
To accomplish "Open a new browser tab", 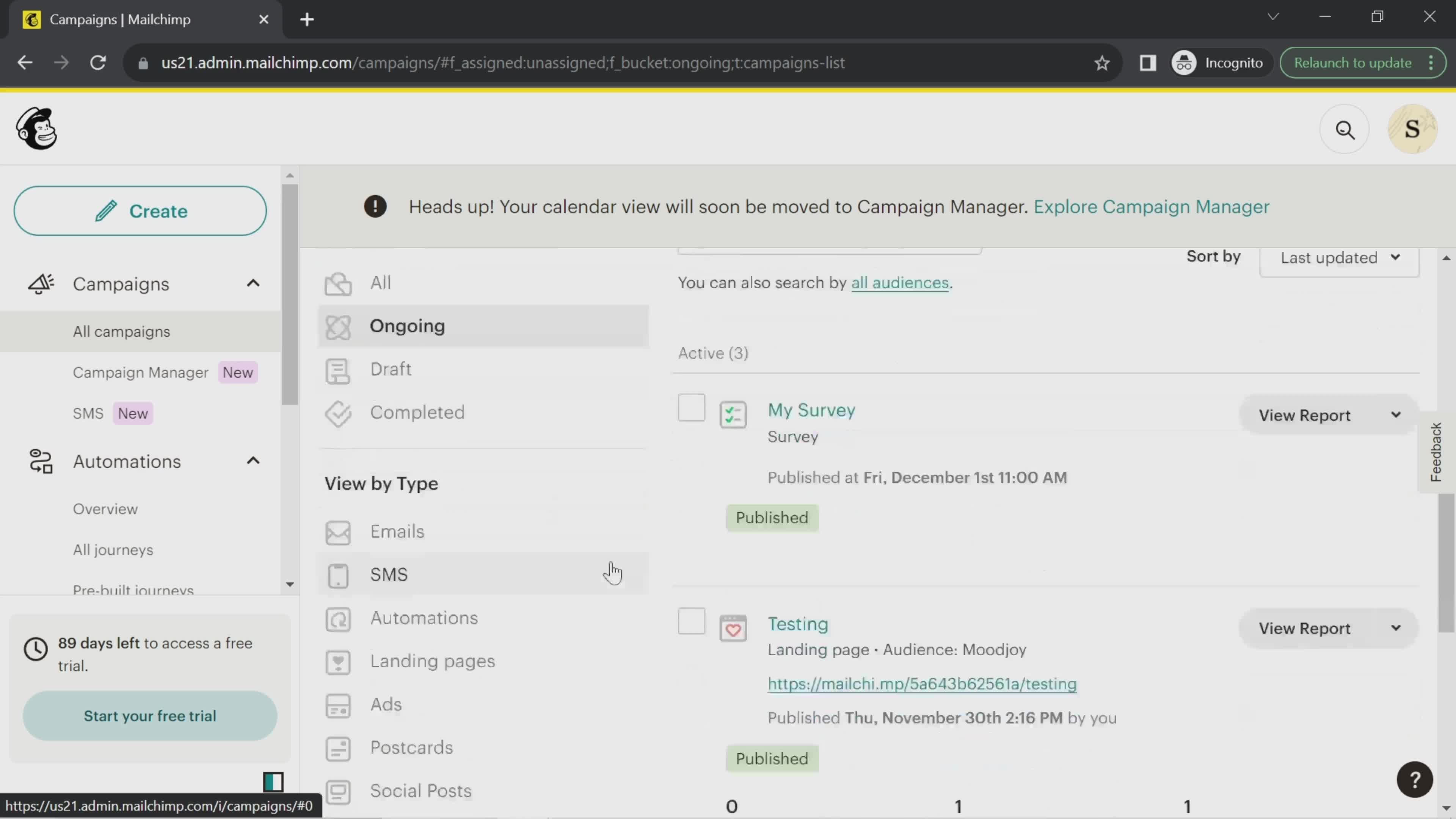I will [x=307, y=20].
